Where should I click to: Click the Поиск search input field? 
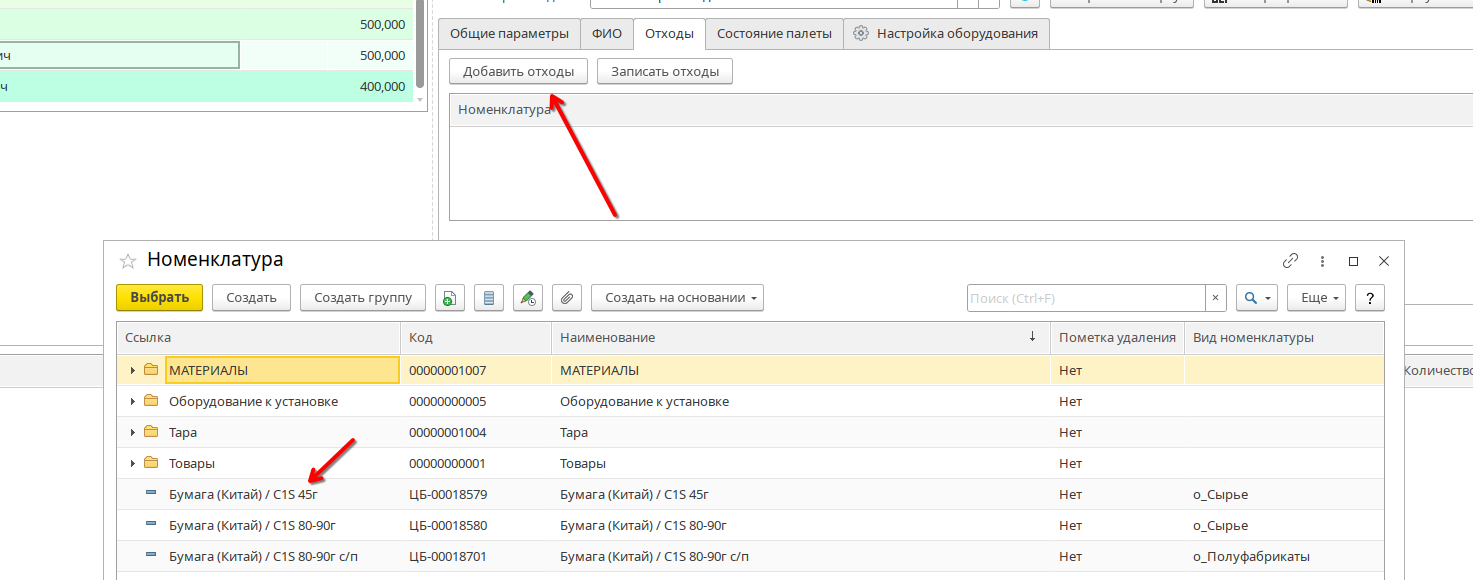(1085, 298)
